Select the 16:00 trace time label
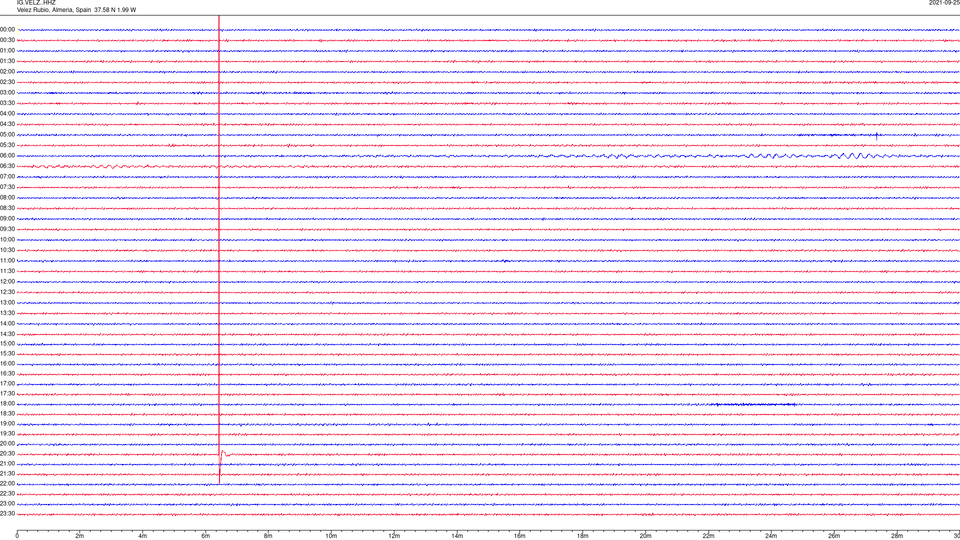 pos(7,364)
